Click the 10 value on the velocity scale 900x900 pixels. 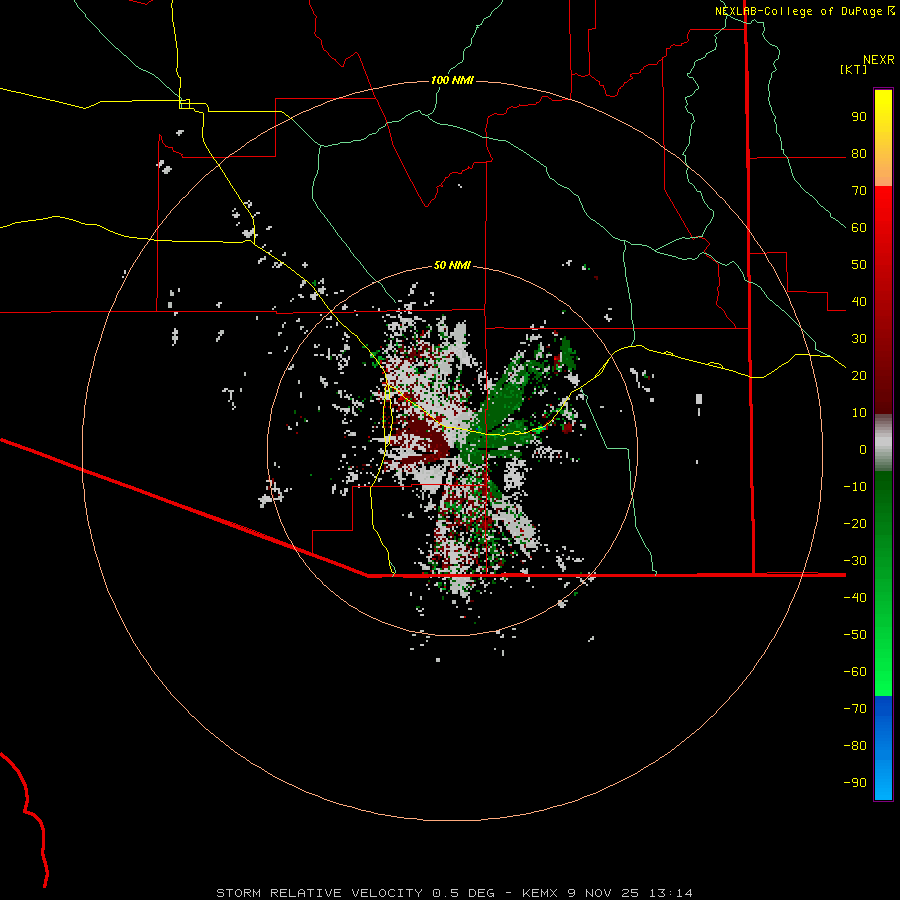[859, 413]
